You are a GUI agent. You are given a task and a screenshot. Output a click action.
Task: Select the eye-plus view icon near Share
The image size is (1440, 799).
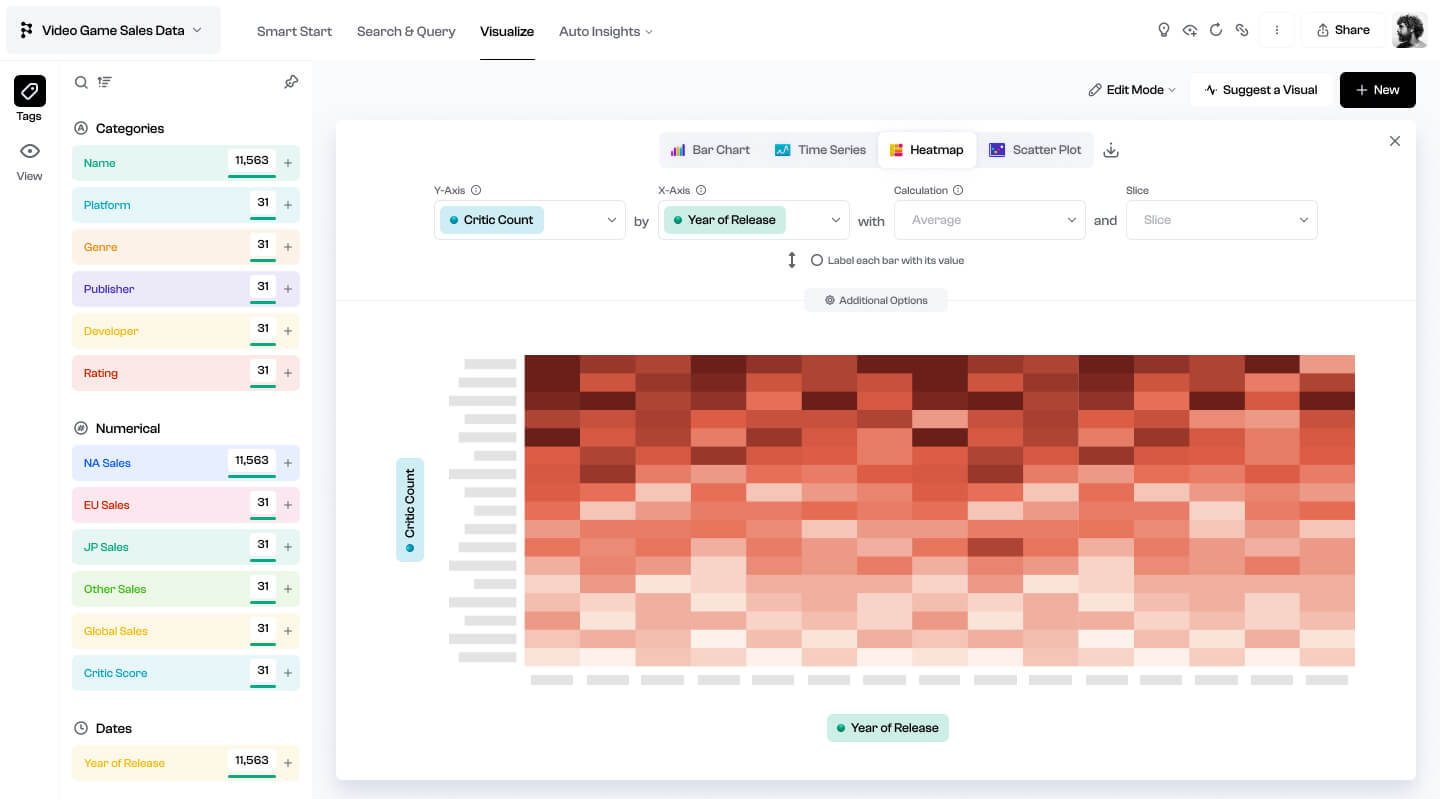tap(1190, 30)
